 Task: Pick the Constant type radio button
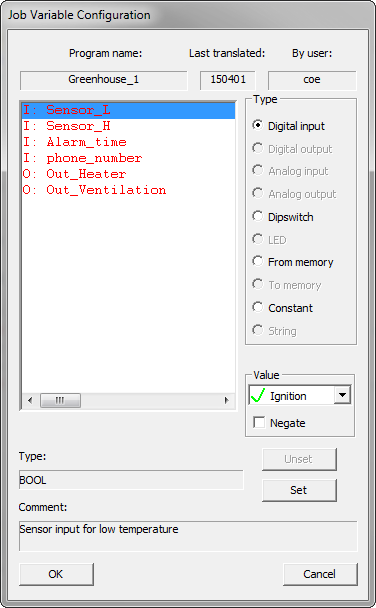257,307
